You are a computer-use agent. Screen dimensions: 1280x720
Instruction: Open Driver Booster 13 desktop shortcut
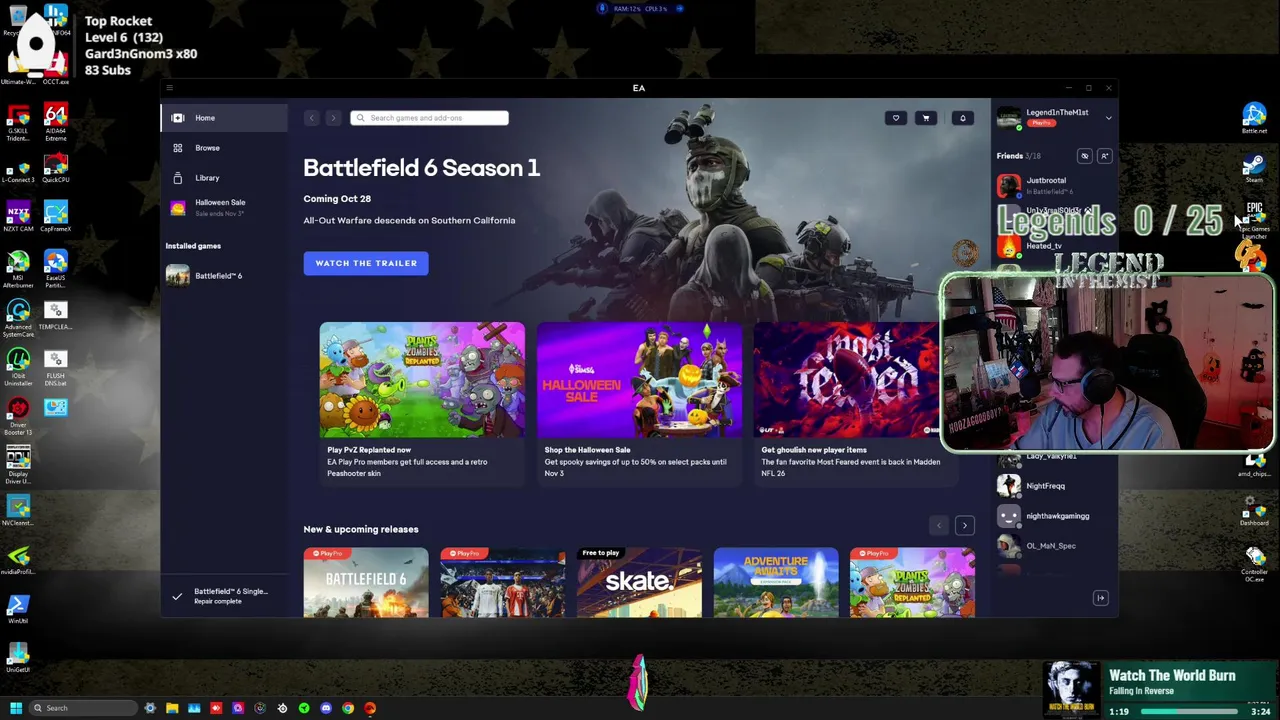pos(18,417)
